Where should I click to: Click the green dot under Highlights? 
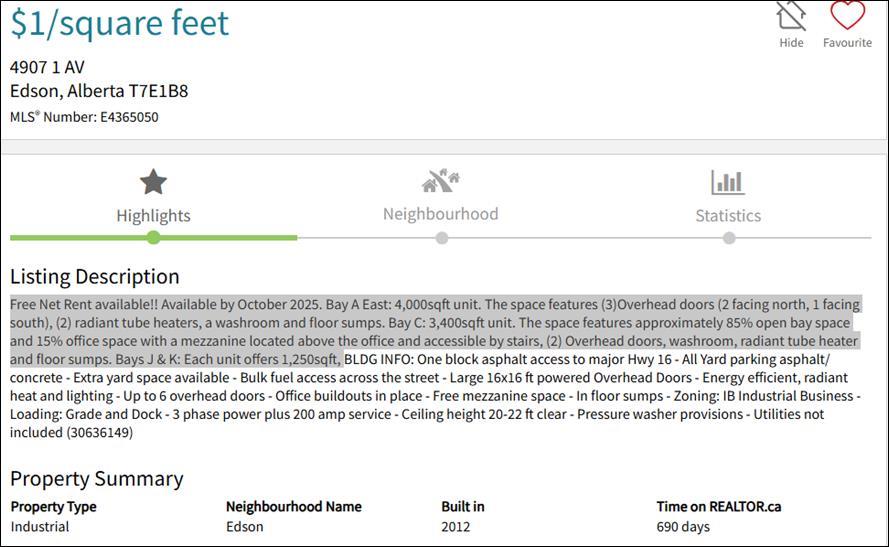pos(153,238)
